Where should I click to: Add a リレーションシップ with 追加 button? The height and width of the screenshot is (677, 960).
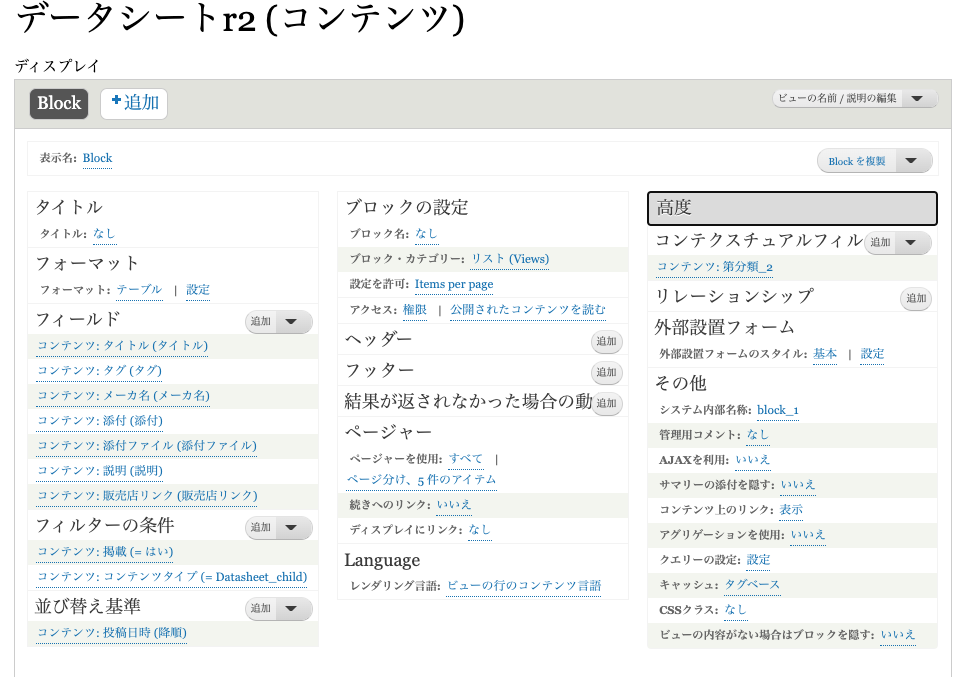click(915, 298)
